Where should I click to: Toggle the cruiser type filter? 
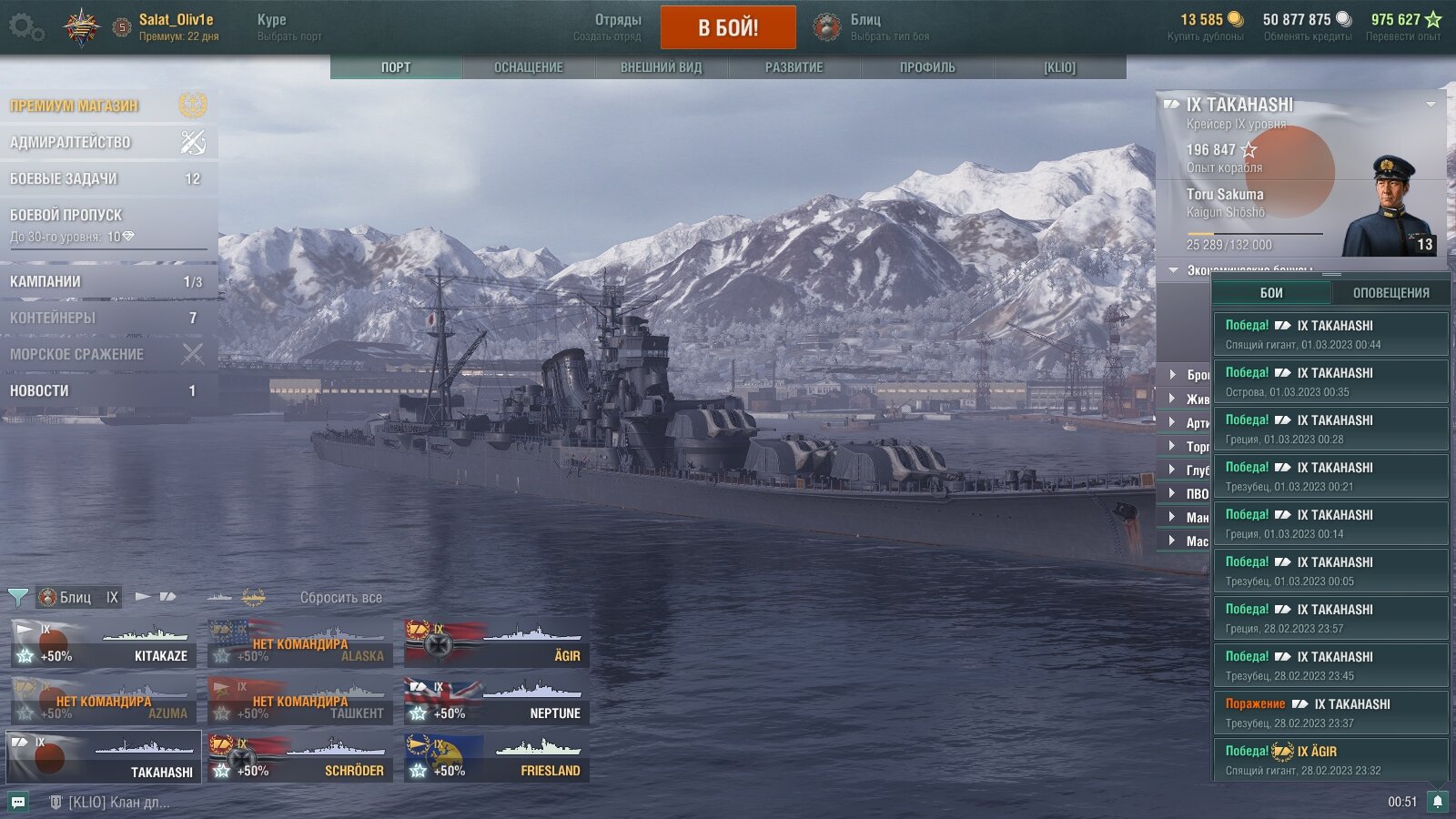[167, 597]
